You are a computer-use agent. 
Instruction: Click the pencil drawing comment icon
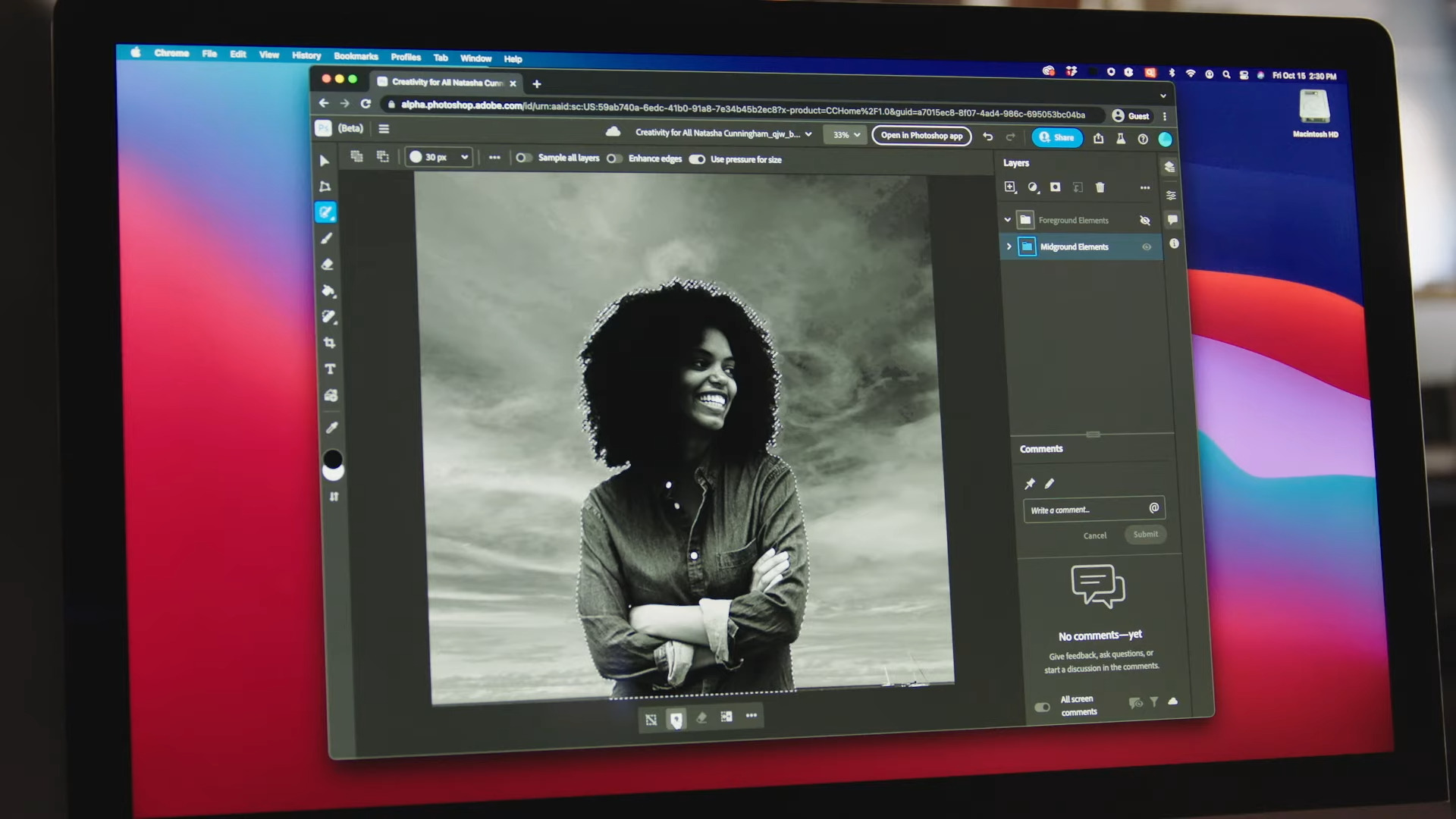(1050, 484)
